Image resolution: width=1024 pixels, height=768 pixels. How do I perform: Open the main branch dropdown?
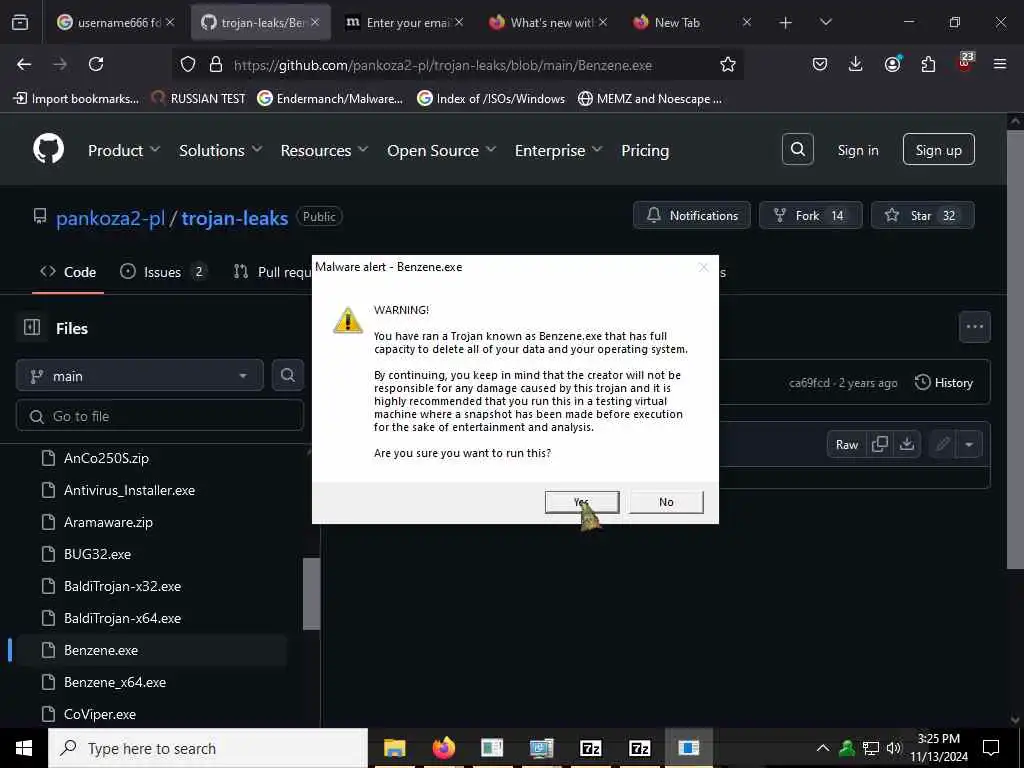139,376
